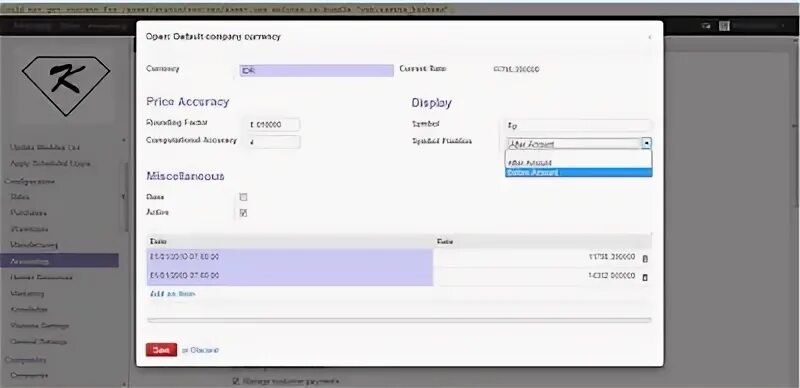Open Knowledge in the sidebar menu
The width and height of the screenshot is (800, 388).
point(29,309)
